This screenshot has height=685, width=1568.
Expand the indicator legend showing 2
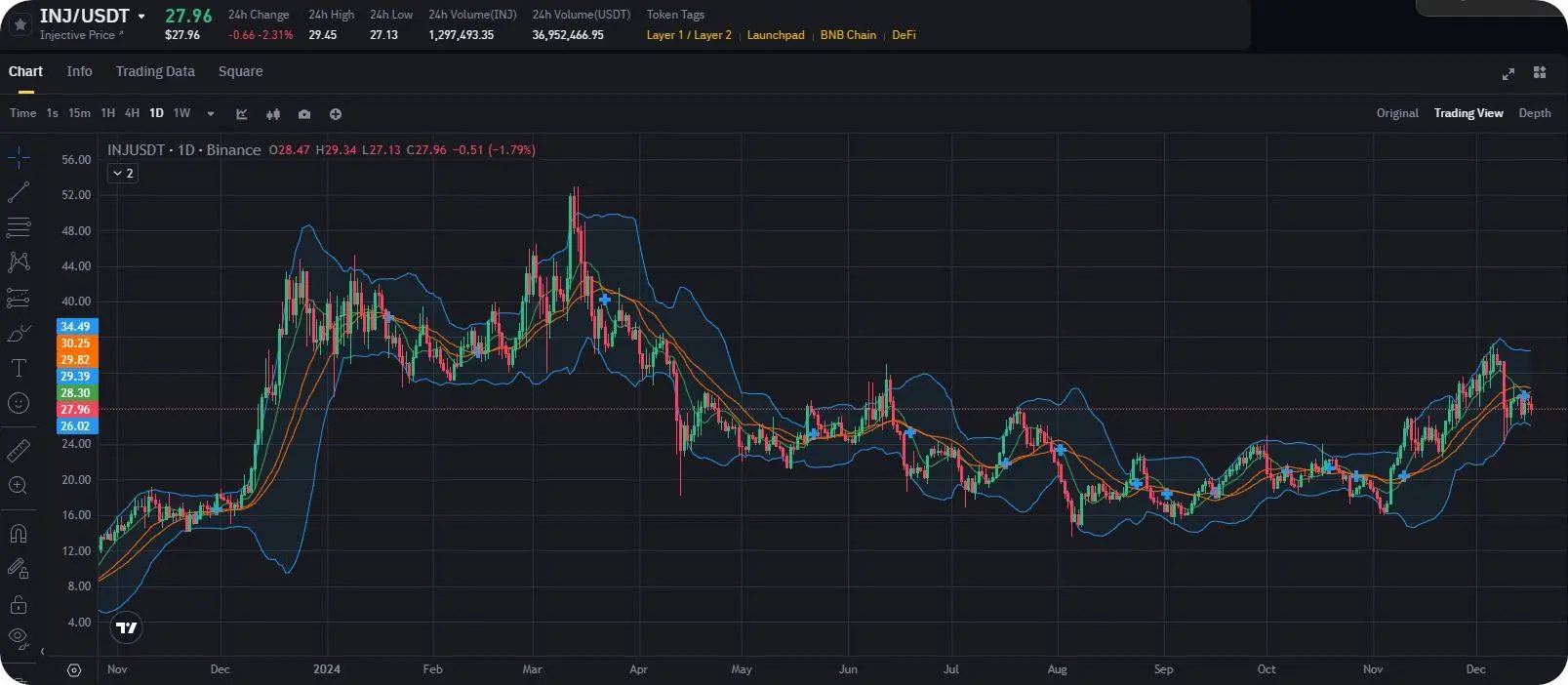pyautogui.click(x=122, y=173)
